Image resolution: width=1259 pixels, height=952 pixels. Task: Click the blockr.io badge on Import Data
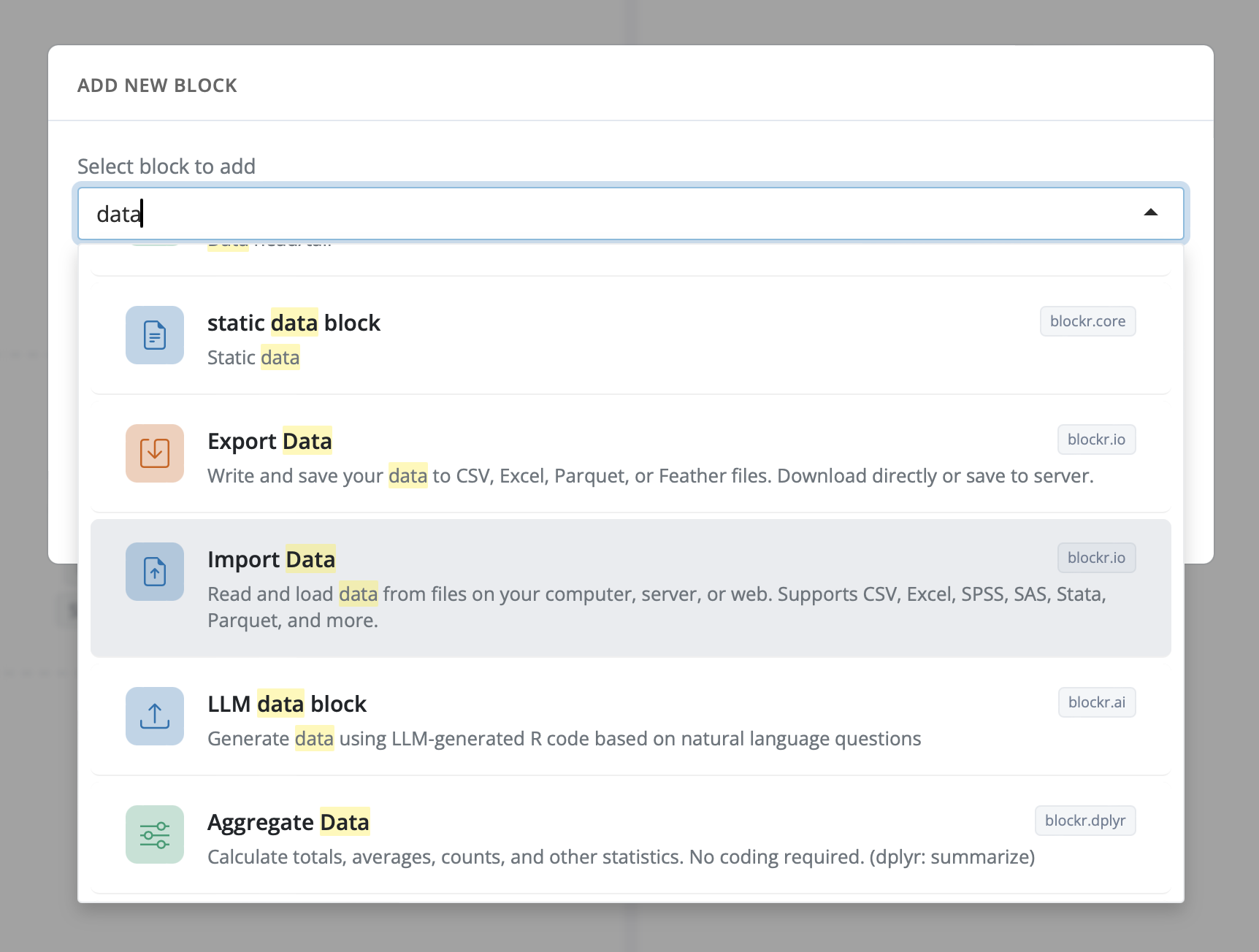[1095, 558]
